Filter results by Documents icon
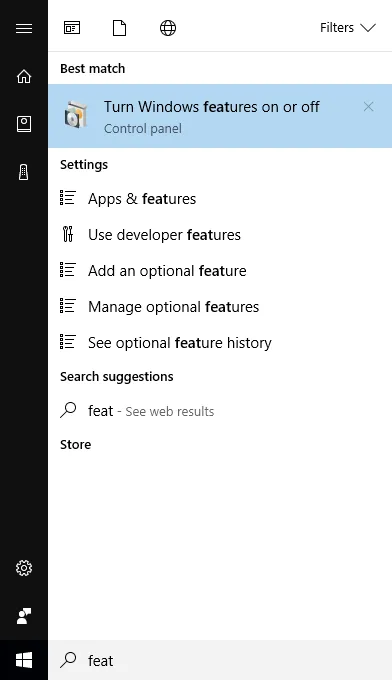392x680 pixels. point(119,28)
